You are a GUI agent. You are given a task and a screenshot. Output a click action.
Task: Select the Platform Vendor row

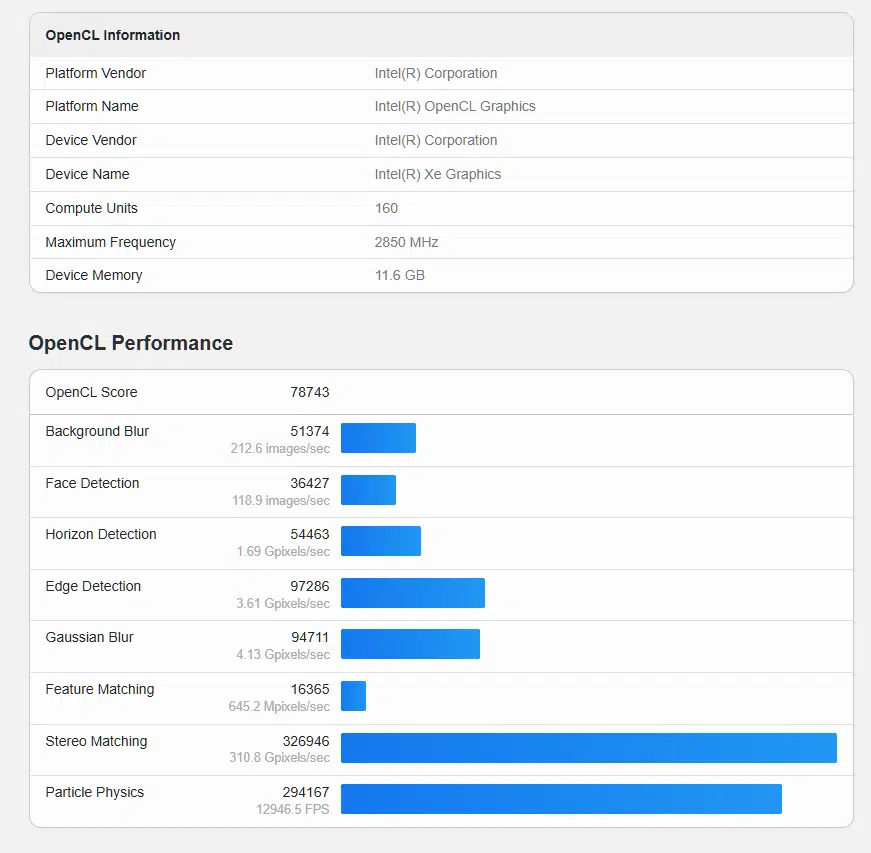click(x=95, y=73)
